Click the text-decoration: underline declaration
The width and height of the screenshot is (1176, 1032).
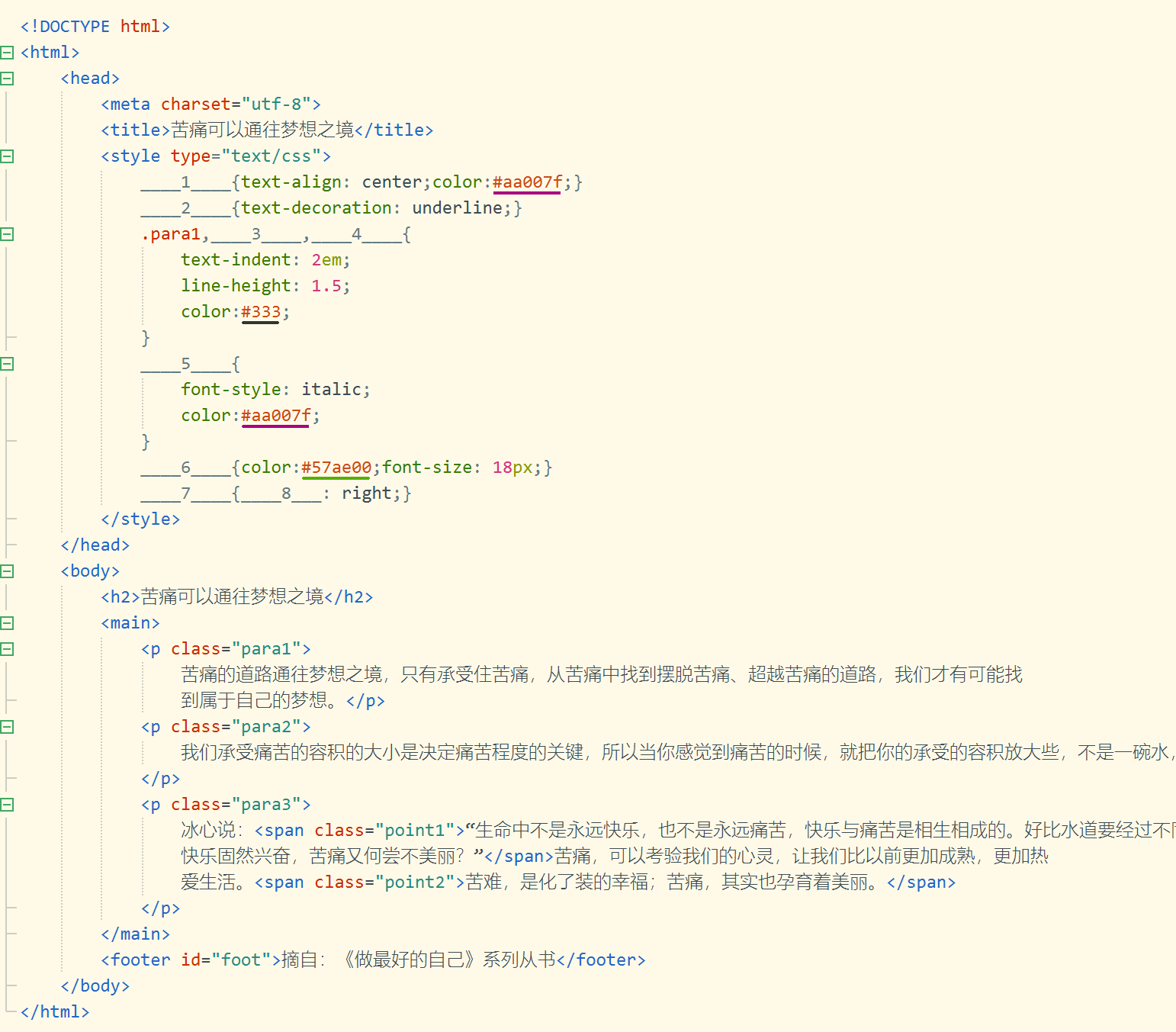[x=377, y=208]
